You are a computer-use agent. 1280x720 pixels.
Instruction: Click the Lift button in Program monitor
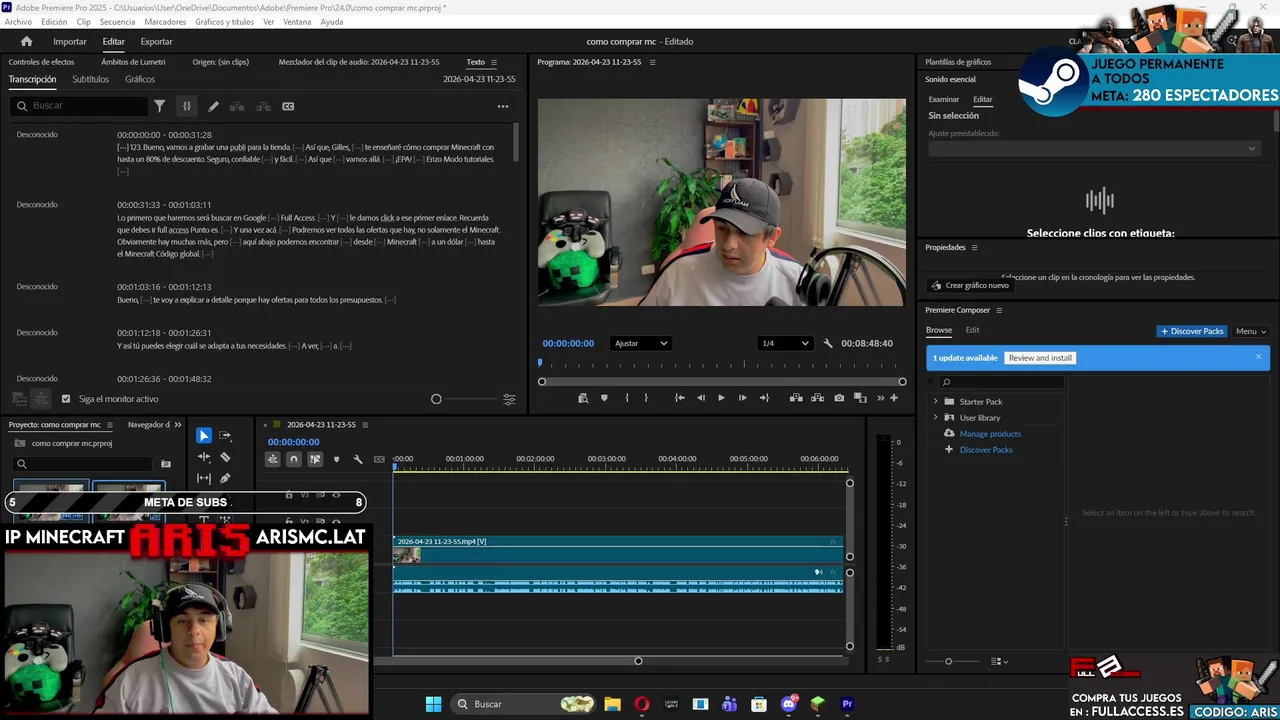tap(796, 398)
